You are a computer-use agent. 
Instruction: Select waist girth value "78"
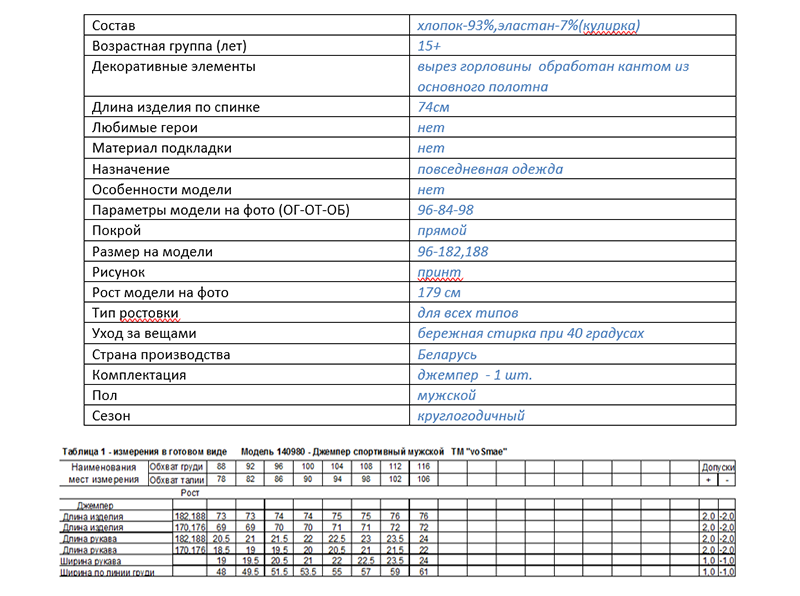click(x=221, y=479)
